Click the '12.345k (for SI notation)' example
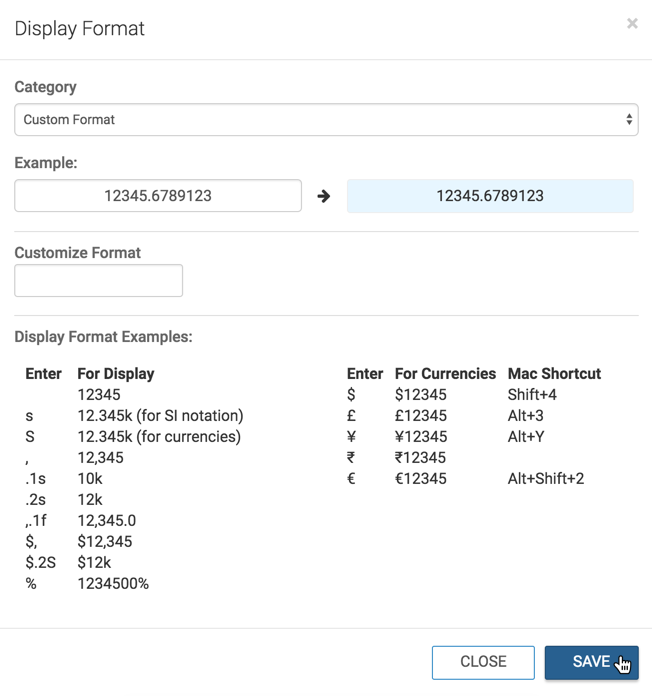This screenshot has height=696, width=652. (160, 416)
